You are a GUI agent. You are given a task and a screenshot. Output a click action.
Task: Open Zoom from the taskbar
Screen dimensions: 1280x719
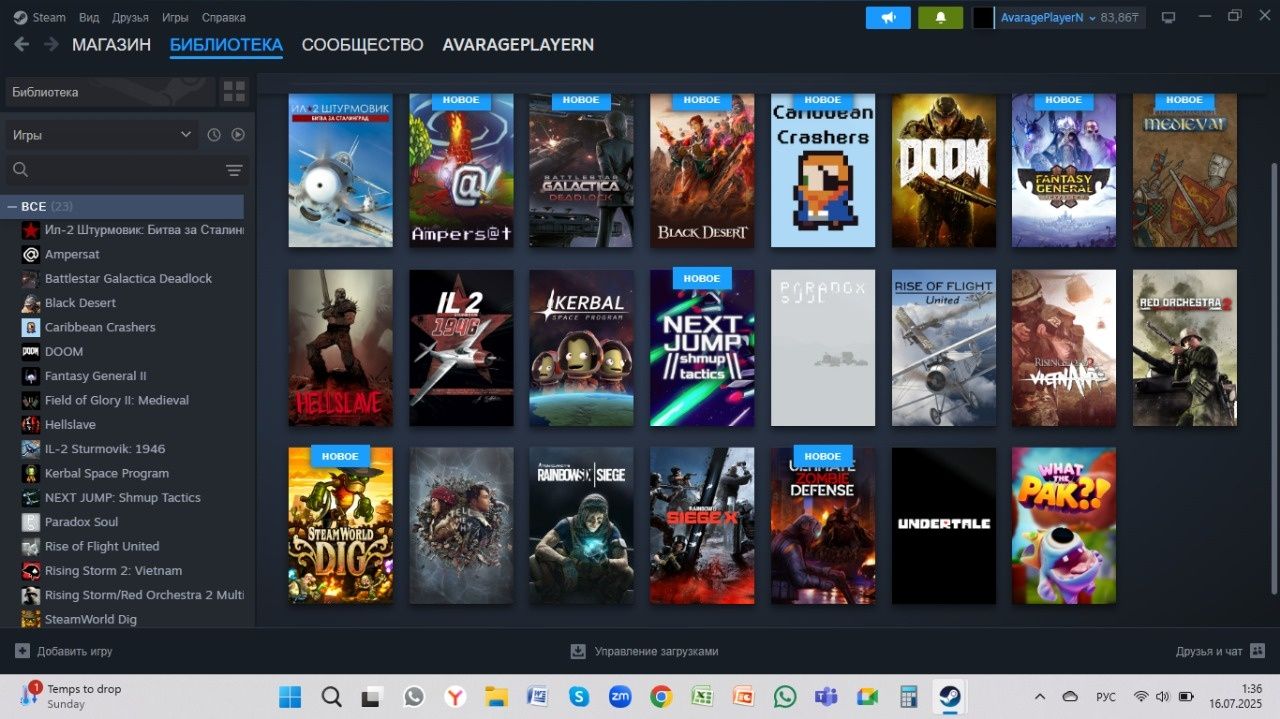point(620,696)
